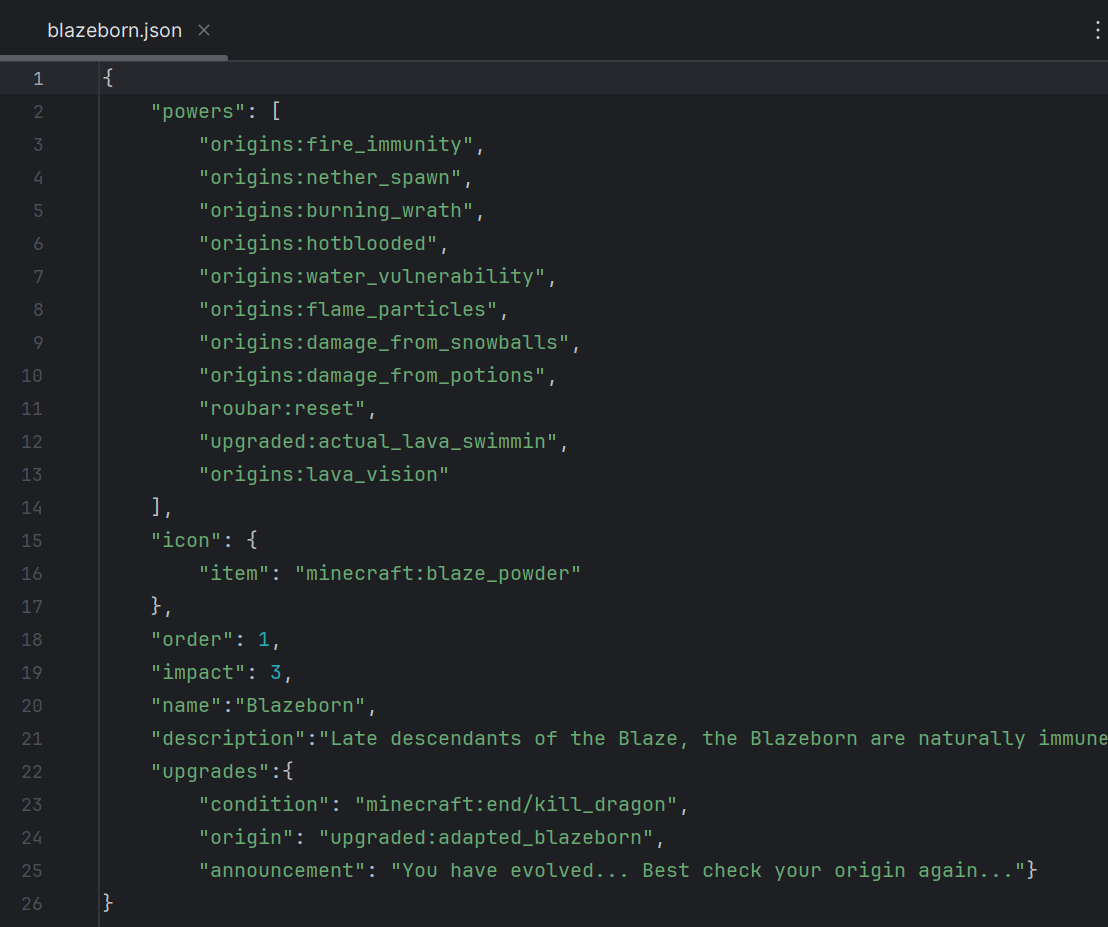
Task: Click the order value 1
Action: [x=264, y=639]
